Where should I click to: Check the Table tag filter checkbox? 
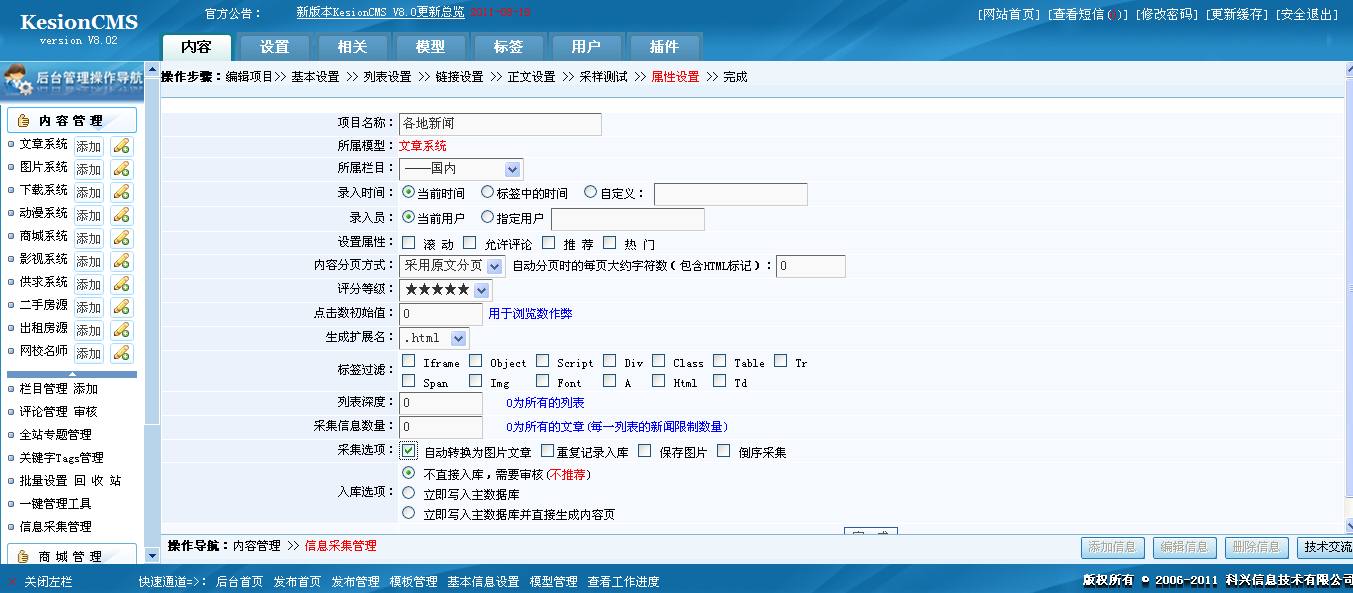pos(719,361)
